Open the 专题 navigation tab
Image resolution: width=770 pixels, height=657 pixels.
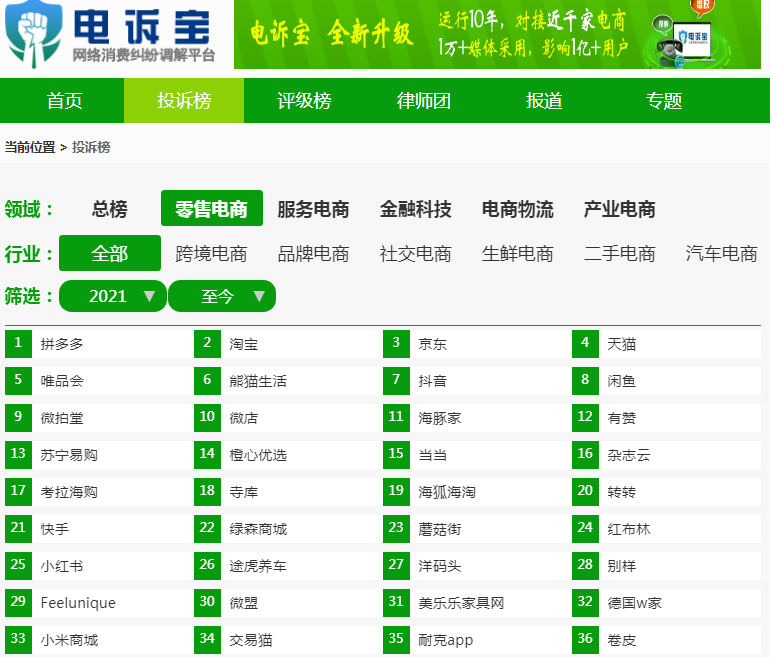663,101
